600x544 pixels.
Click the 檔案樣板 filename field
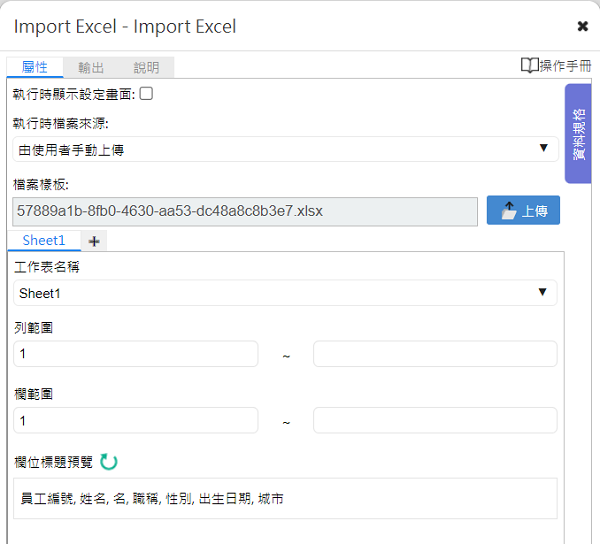pos(245,211)
